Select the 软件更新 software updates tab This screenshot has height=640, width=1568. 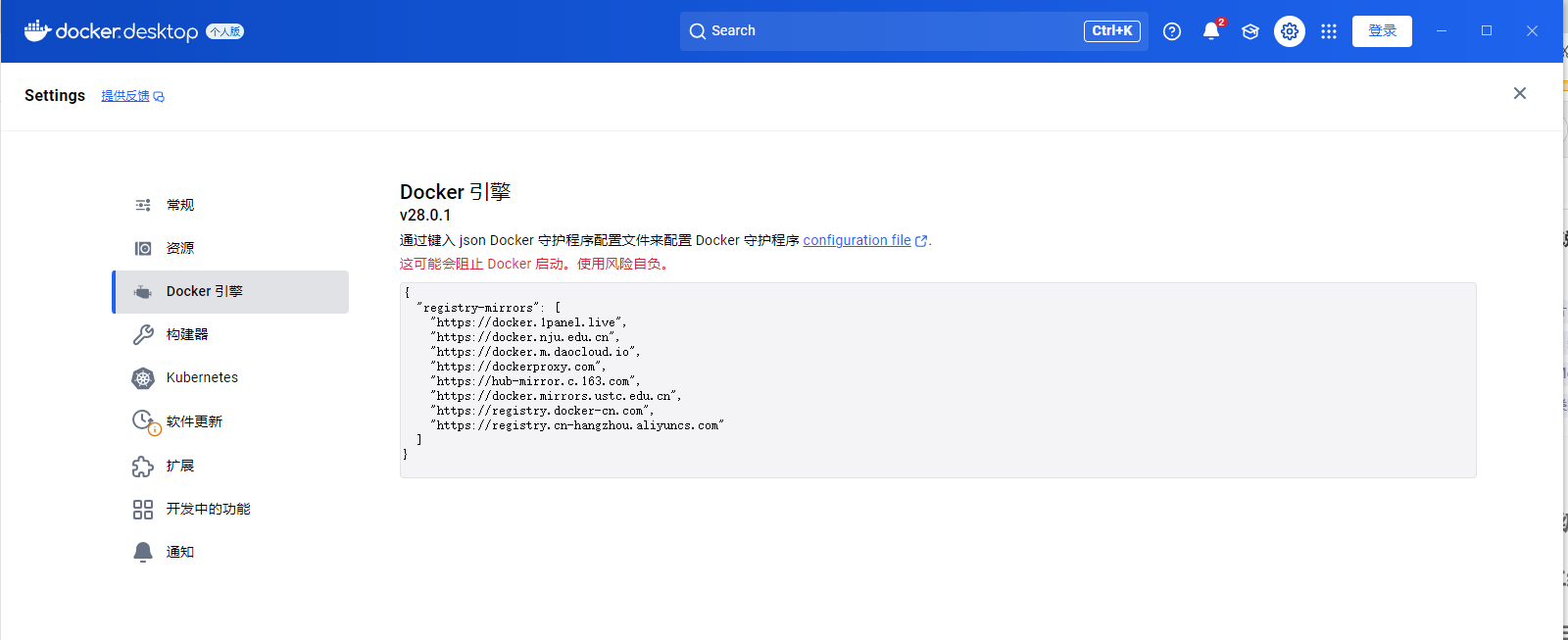[231, 421]
